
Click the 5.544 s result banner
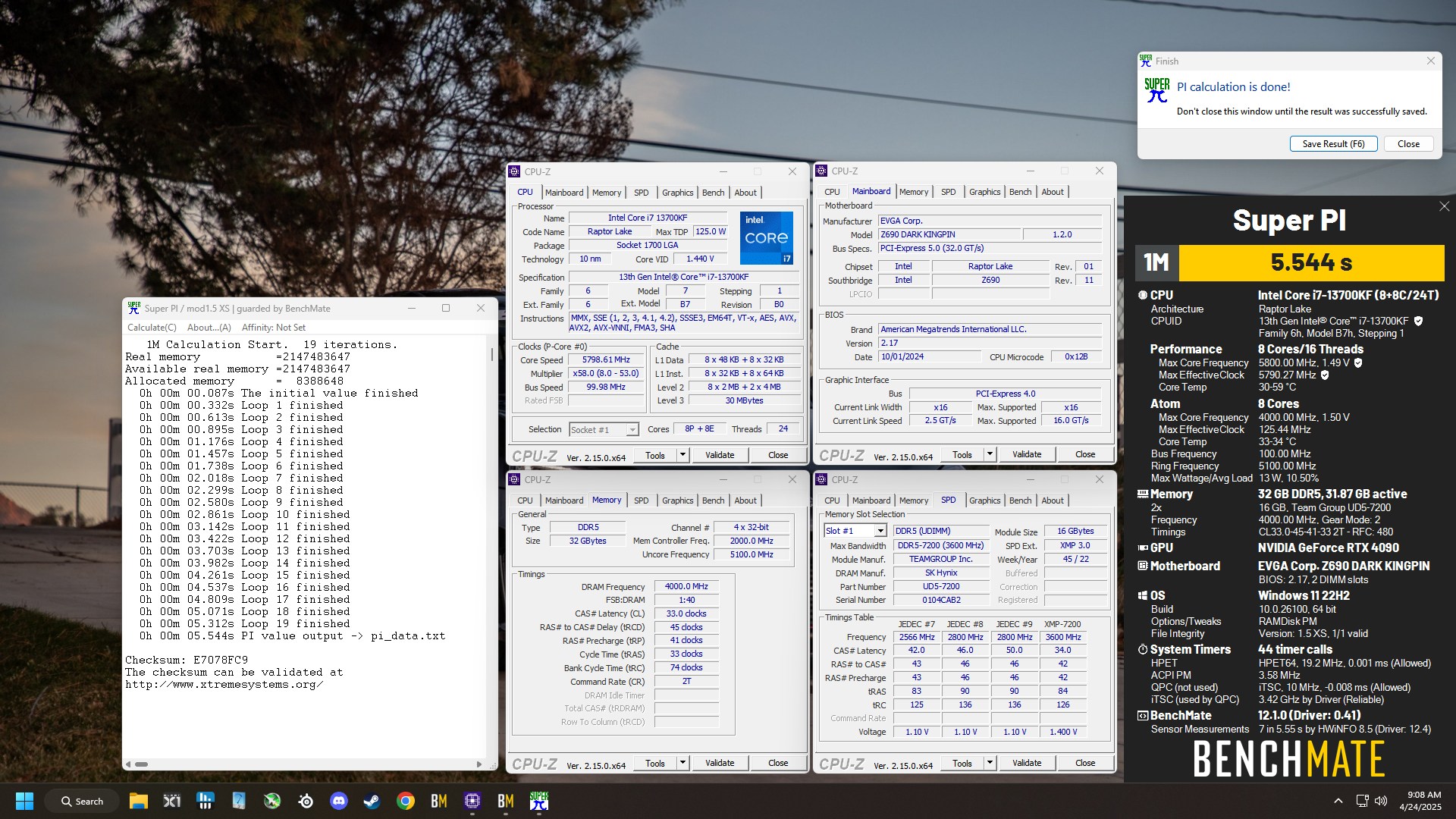point(1311,262)
